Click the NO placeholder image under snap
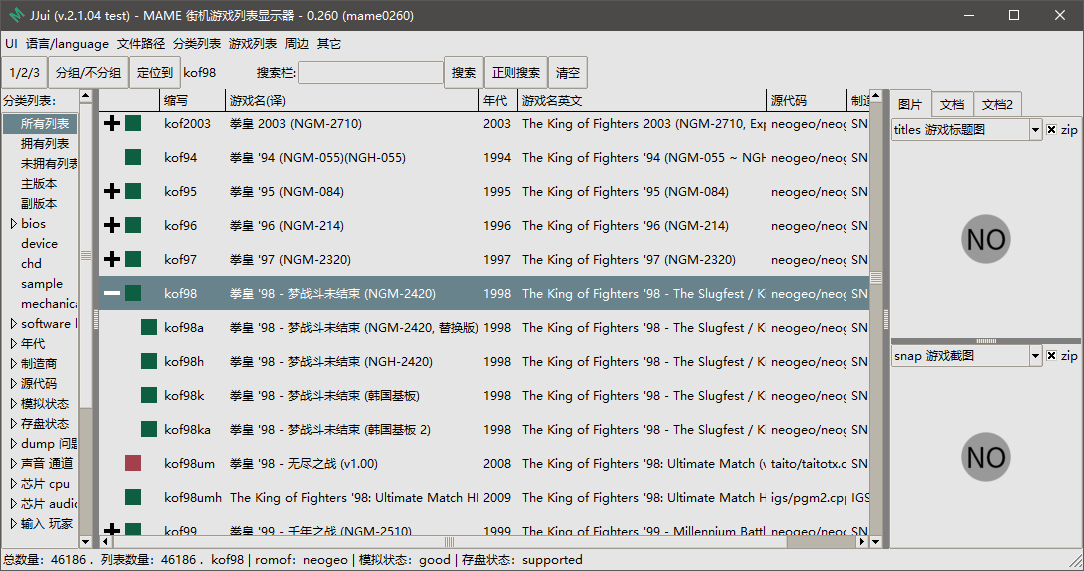Screen dimensions: 1084x571 click(986, 457)
